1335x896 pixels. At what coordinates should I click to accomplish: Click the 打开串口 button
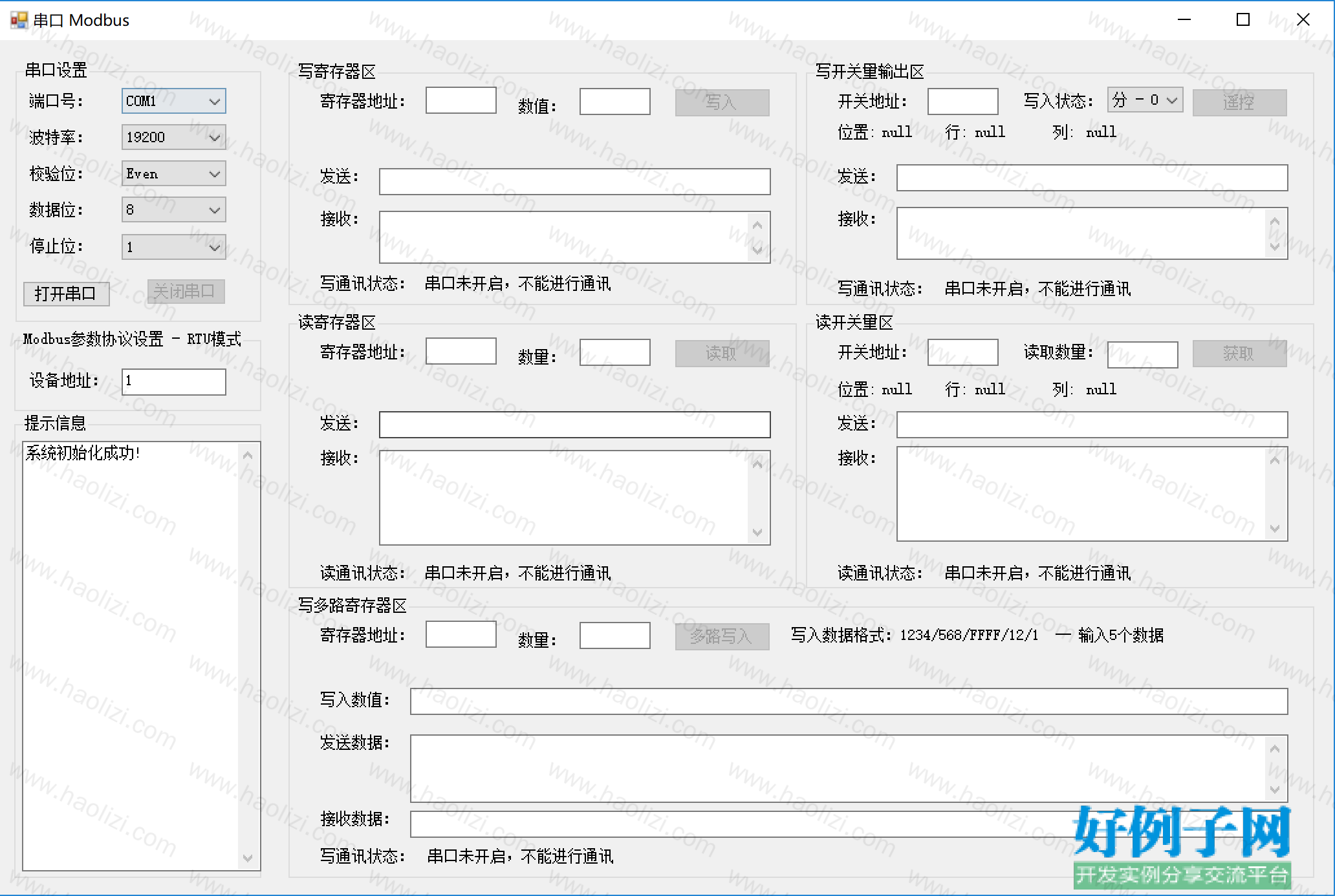pos(66,293)
